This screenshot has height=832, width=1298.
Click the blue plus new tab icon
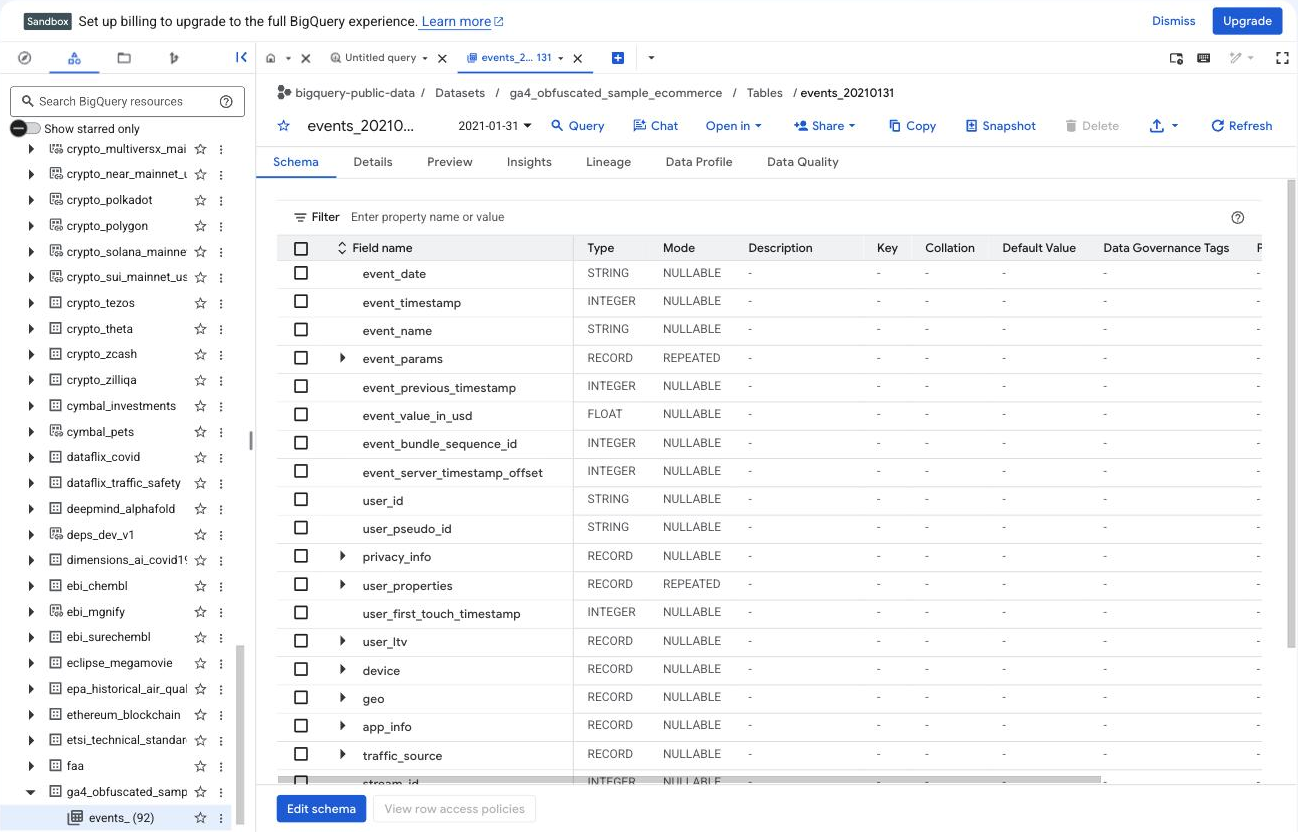point(618,58)
